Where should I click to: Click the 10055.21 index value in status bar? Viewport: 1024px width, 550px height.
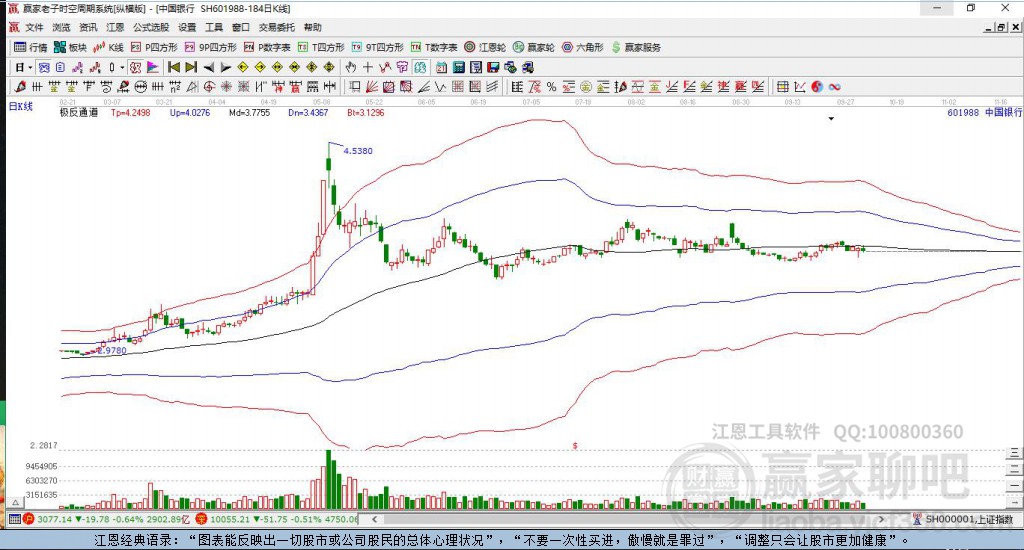click(231, 519)
